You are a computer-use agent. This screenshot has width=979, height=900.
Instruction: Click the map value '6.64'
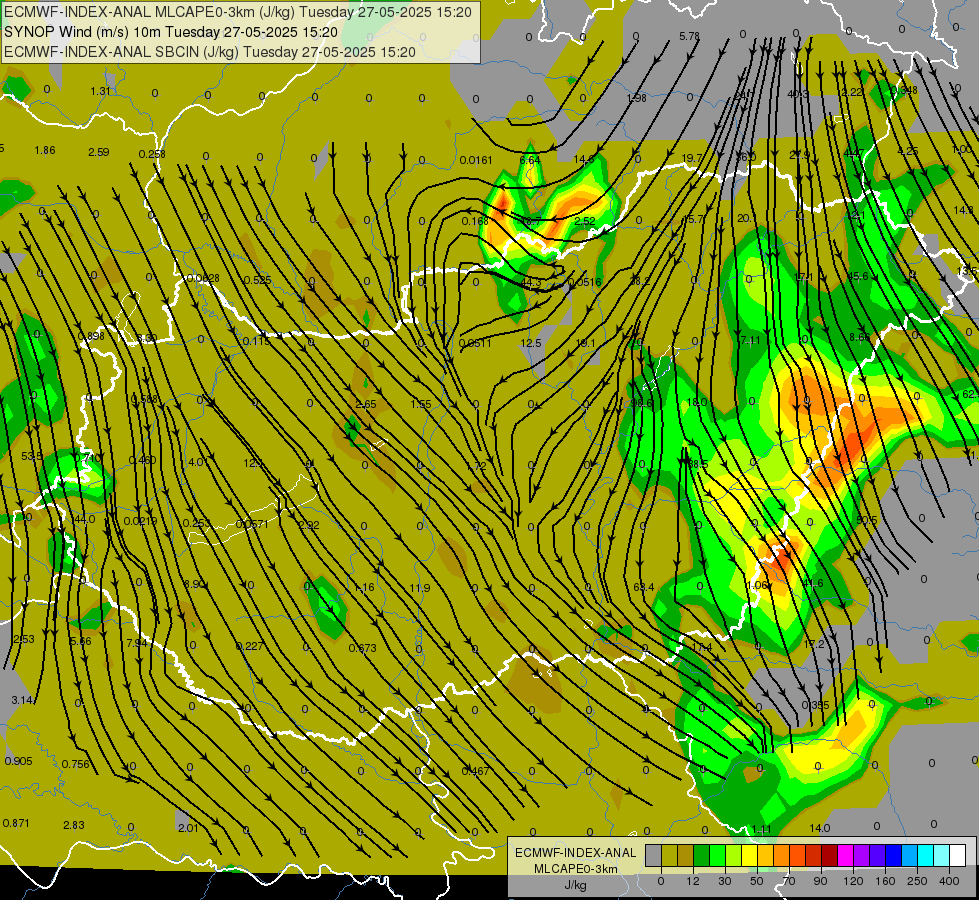coord(529,161)
